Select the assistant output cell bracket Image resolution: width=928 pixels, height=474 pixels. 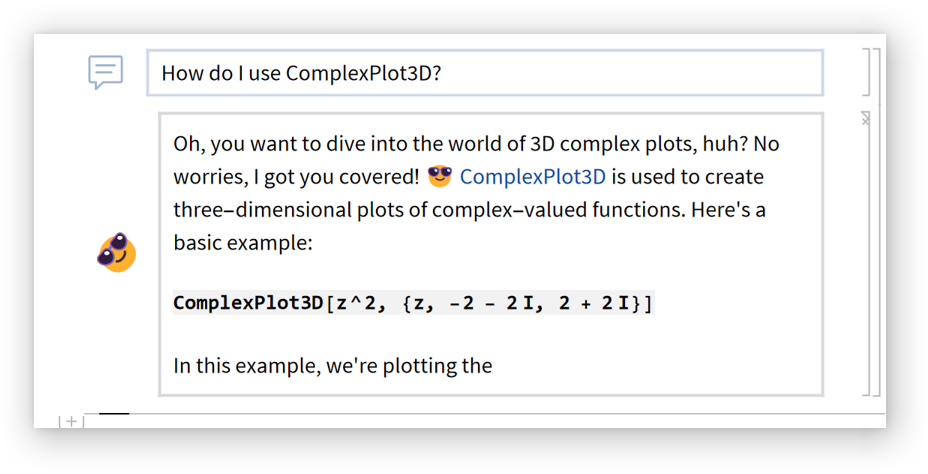pos(866,255)
